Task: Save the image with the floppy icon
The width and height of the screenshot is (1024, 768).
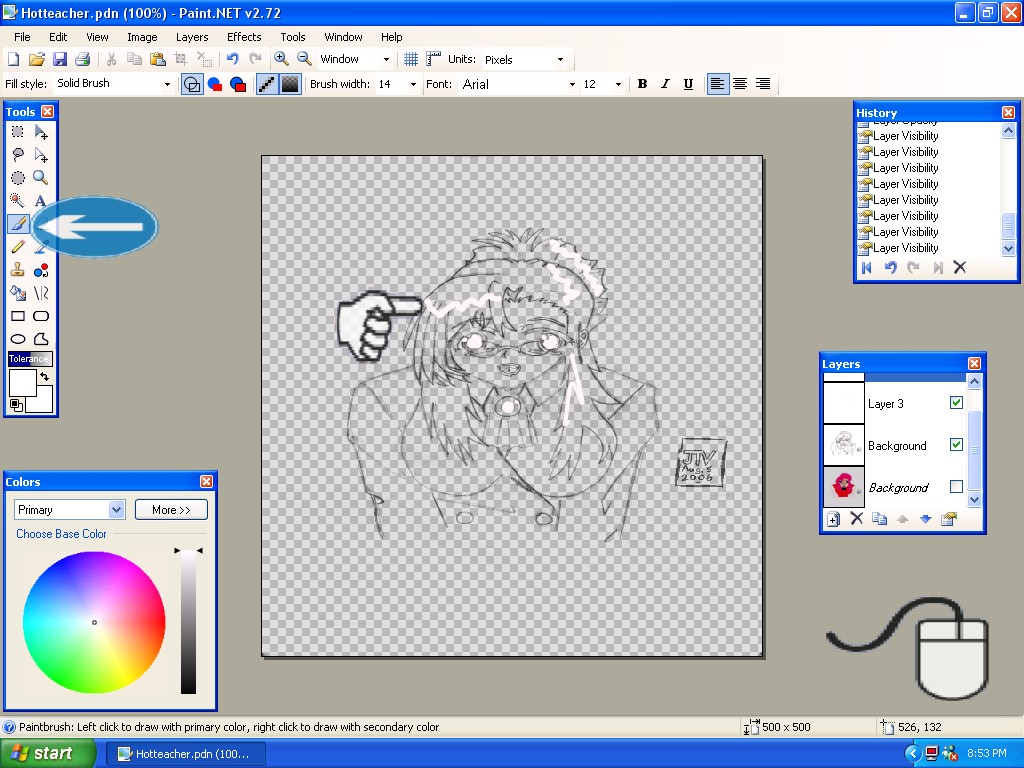Action: pos(59,59)
